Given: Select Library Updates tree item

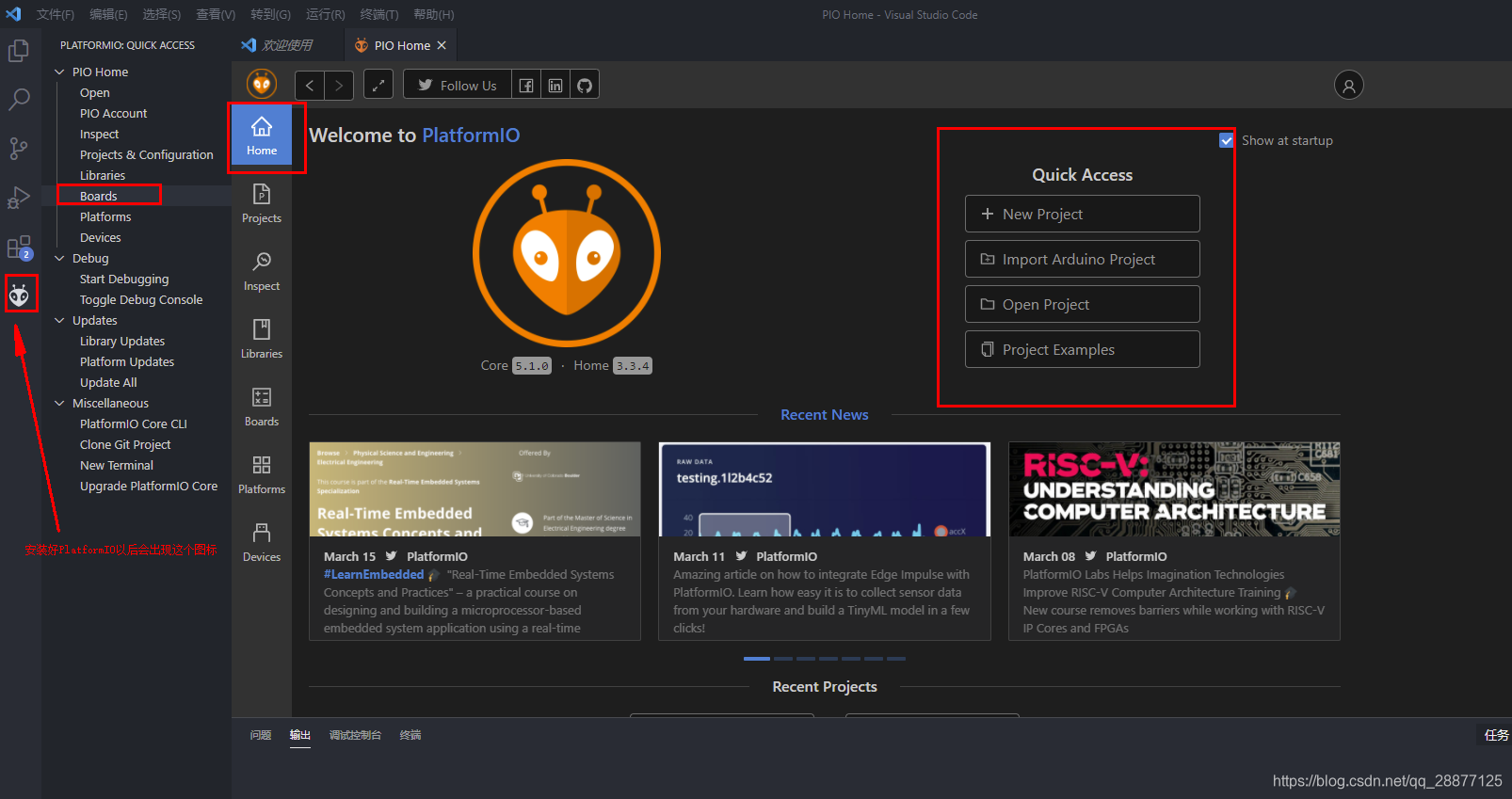Looking at the screenshot, I should pyautogui.click(x=122, y=341).
